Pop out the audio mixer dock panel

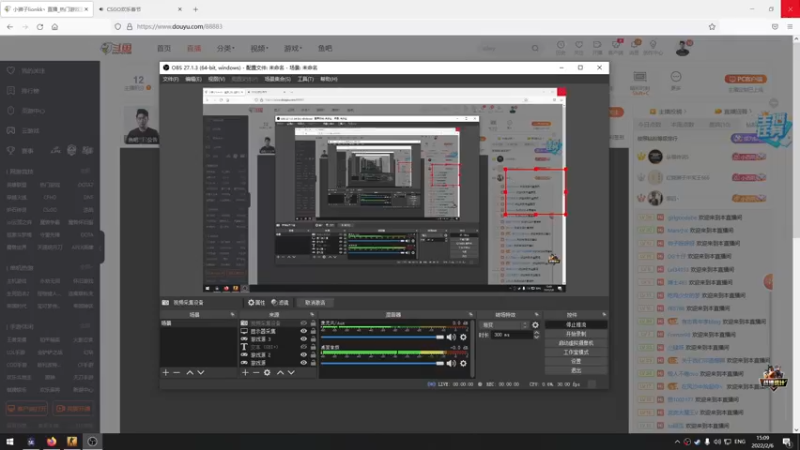(x=470, y=315)
